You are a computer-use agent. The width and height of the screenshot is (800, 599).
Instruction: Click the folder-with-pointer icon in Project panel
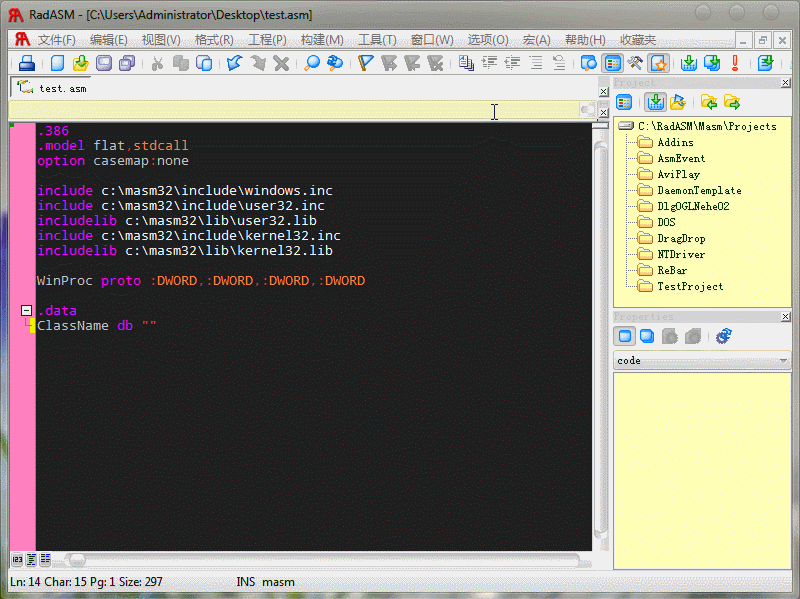678,102
